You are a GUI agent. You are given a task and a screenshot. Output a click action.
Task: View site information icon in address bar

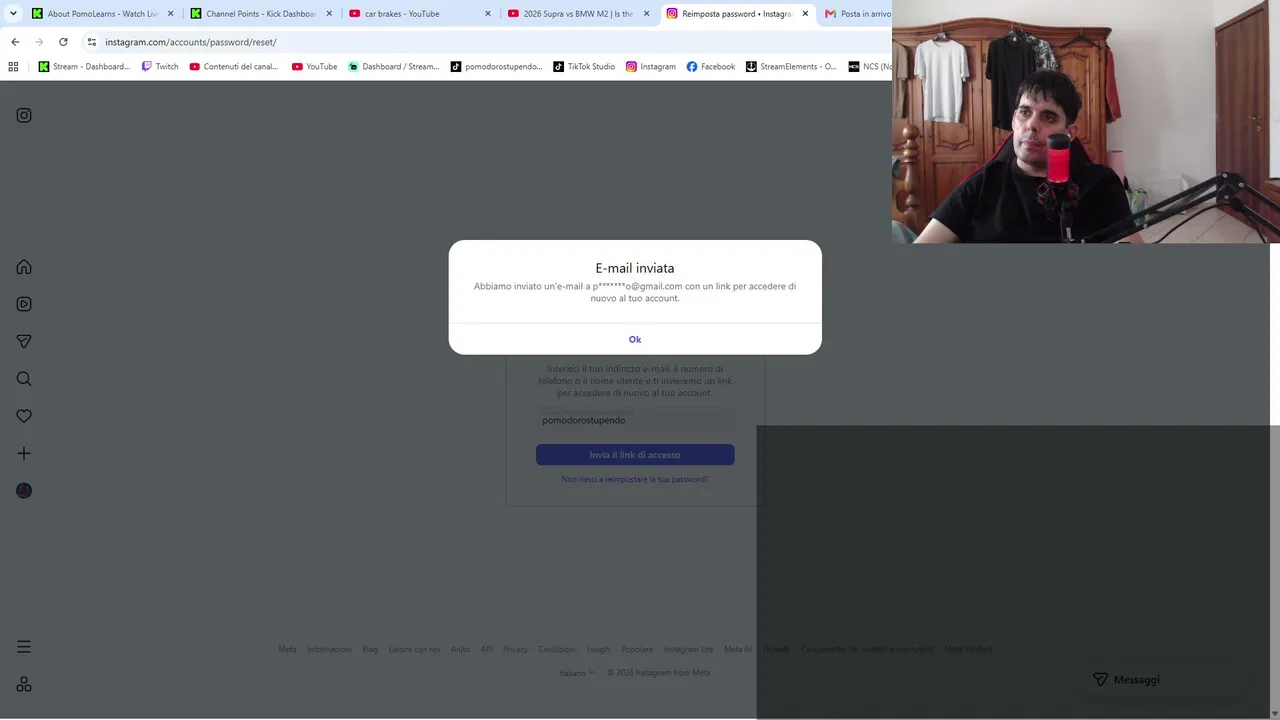click(x=91, y=42)
